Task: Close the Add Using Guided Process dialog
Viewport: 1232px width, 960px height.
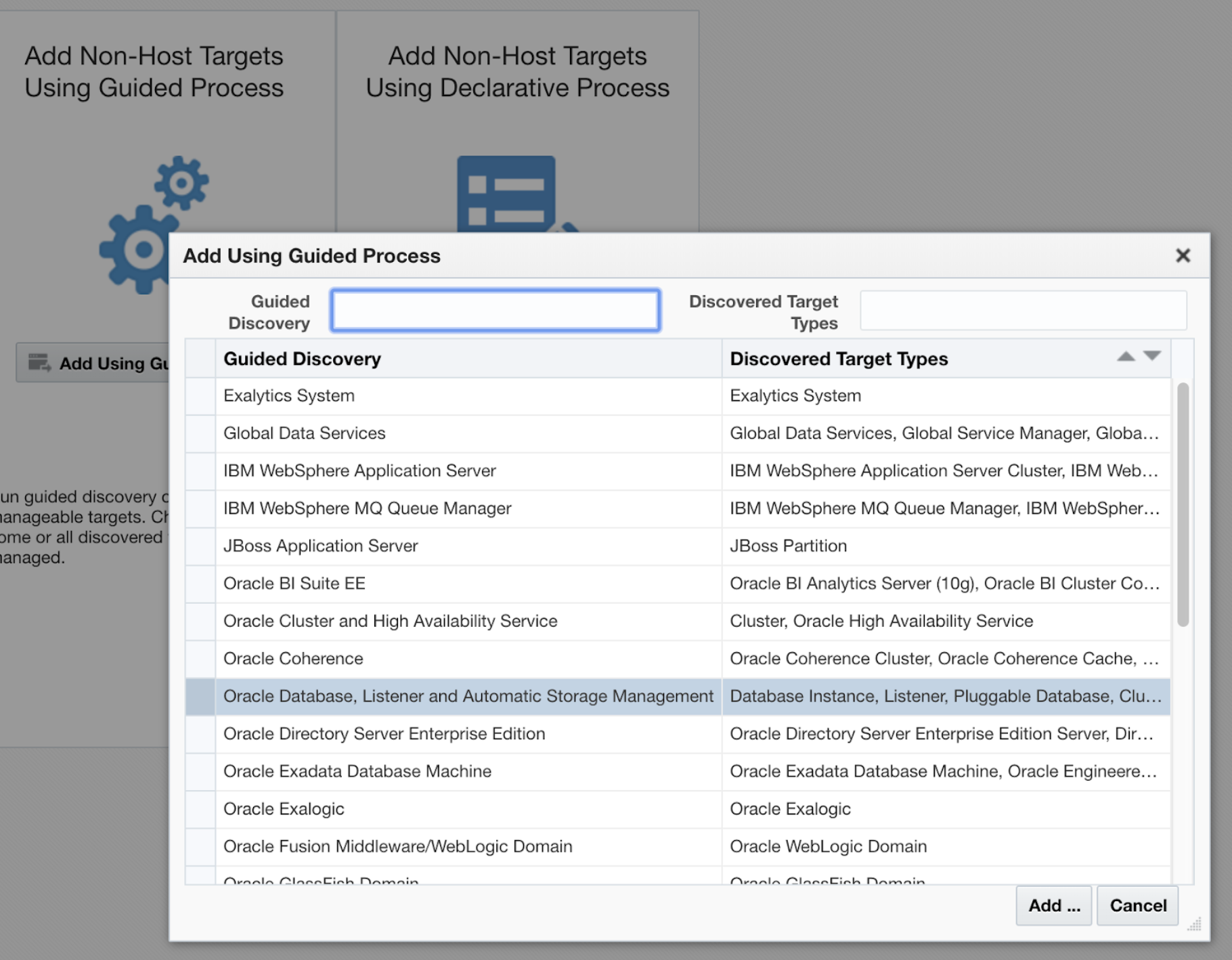Action: coord(1183,256)
